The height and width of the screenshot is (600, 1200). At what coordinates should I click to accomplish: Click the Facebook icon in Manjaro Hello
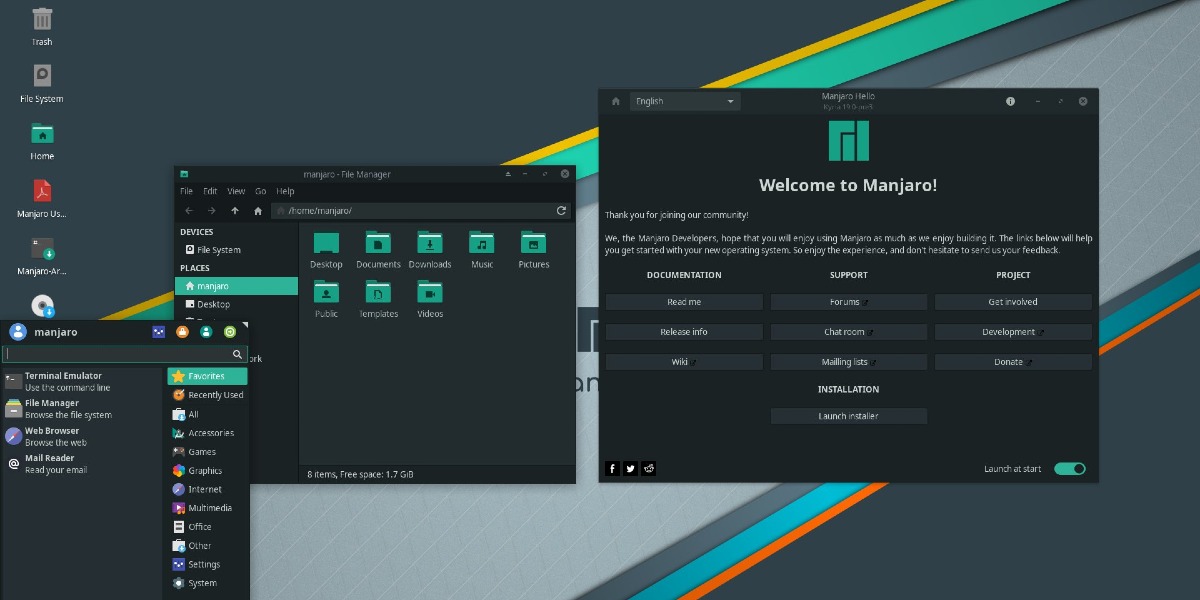coord(613,468)
